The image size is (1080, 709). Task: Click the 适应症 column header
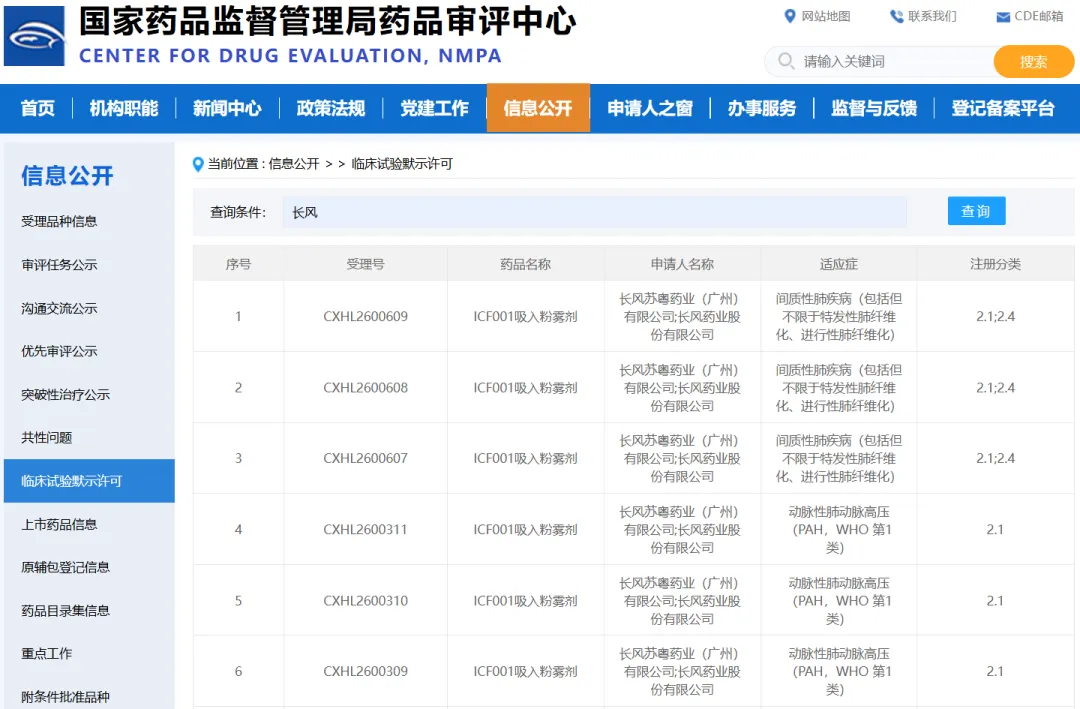click(839, 264)
